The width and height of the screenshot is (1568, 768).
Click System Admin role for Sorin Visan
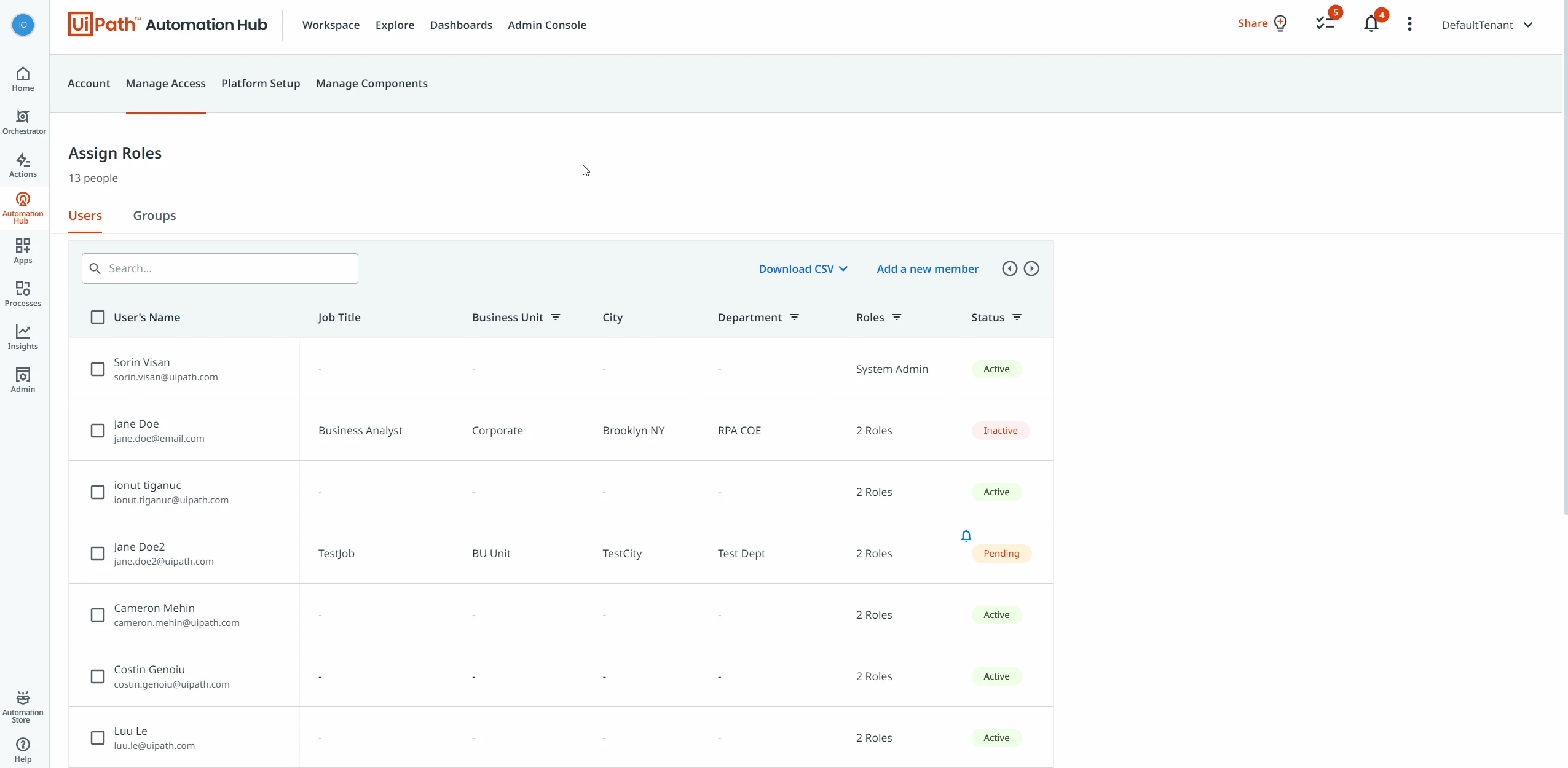pyautogui.click(x=892, y=369)
